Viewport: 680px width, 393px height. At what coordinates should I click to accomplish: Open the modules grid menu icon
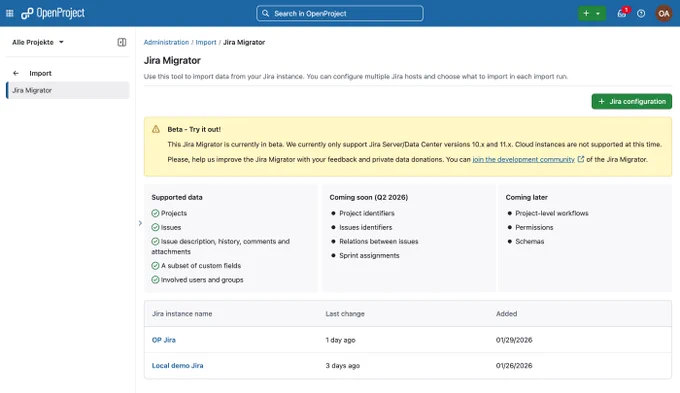pos(10,13)
